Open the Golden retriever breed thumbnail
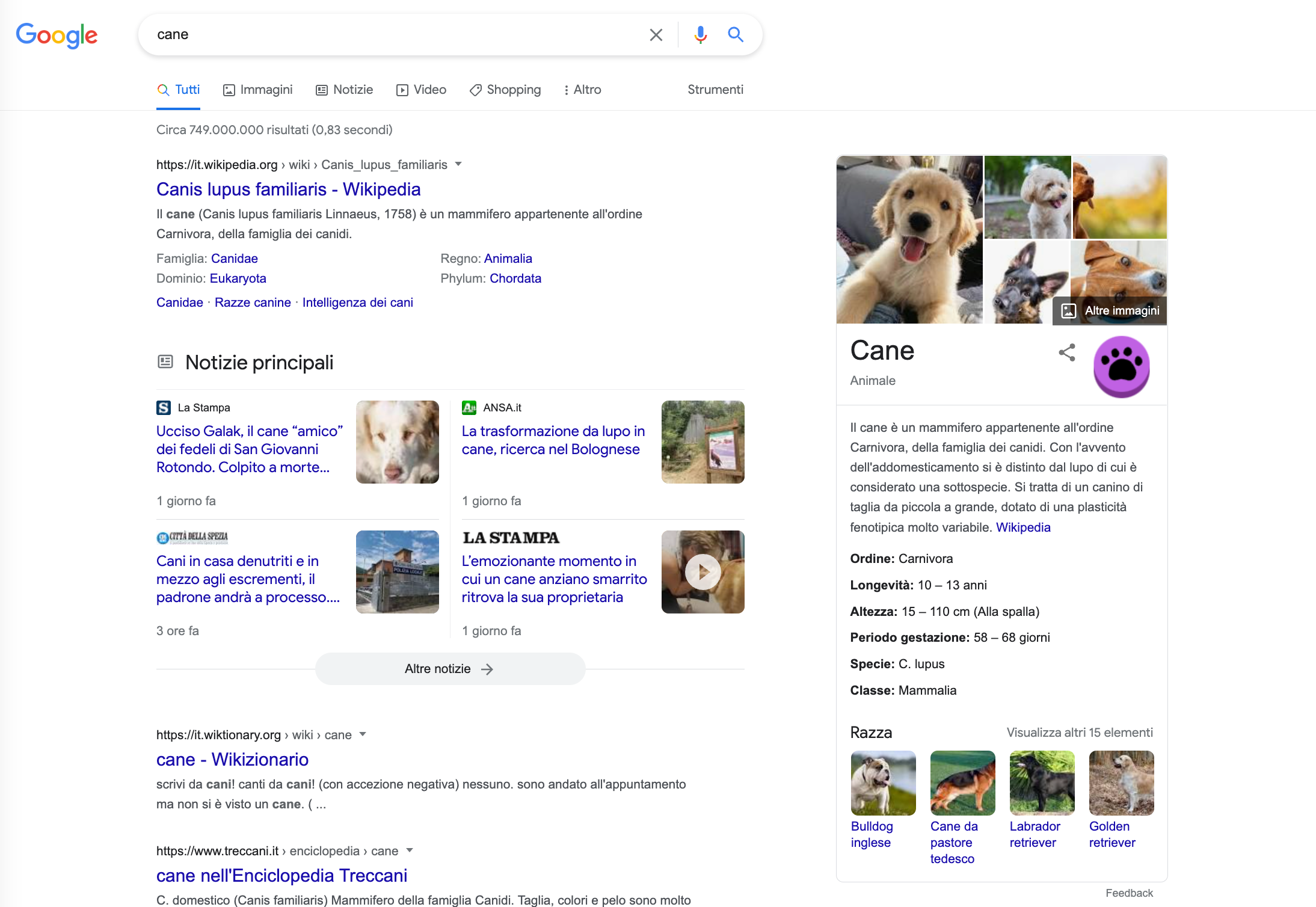This screenshot has width=1316, height=907. [x=1121, y=783]
